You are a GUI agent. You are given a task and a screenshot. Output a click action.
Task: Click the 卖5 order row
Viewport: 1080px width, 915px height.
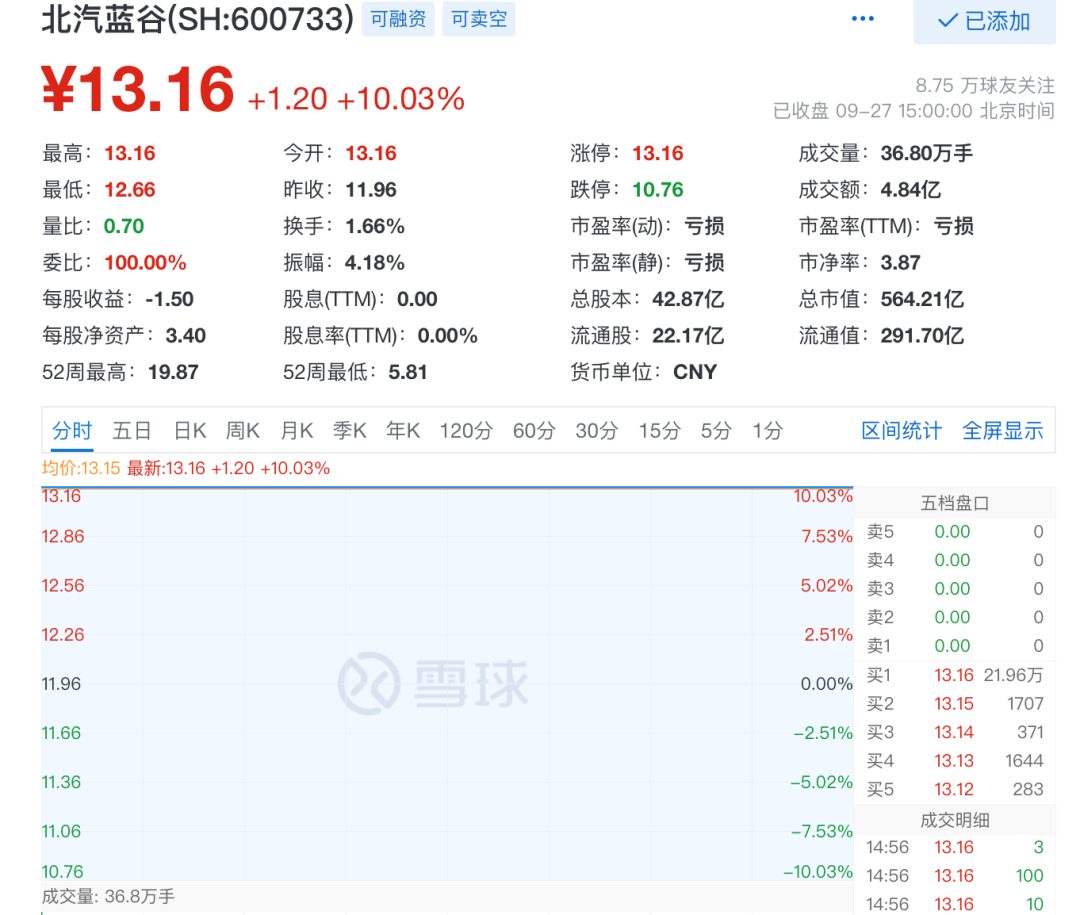955,532
